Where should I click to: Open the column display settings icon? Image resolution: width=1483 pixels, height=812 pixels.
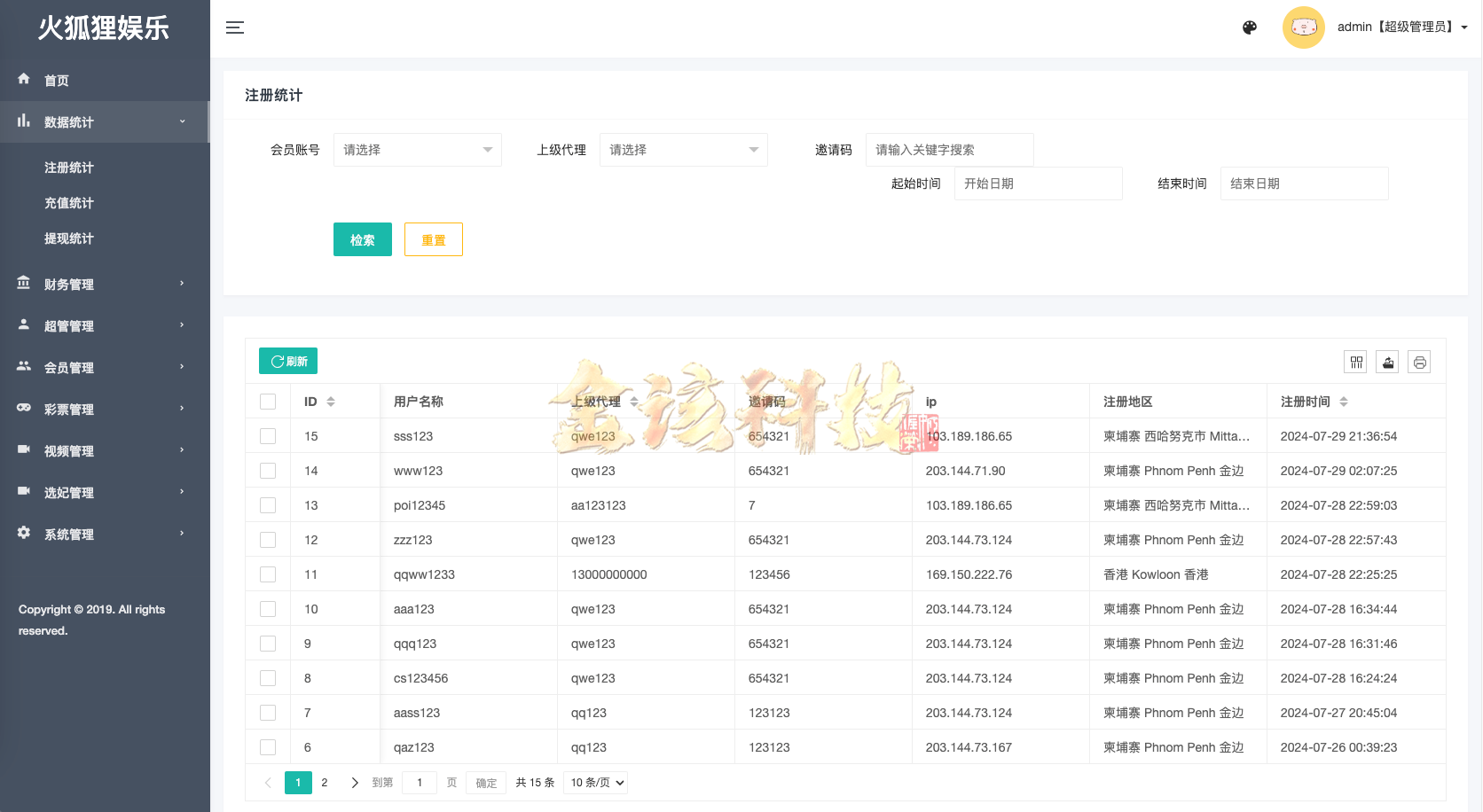pos(1355,362)
